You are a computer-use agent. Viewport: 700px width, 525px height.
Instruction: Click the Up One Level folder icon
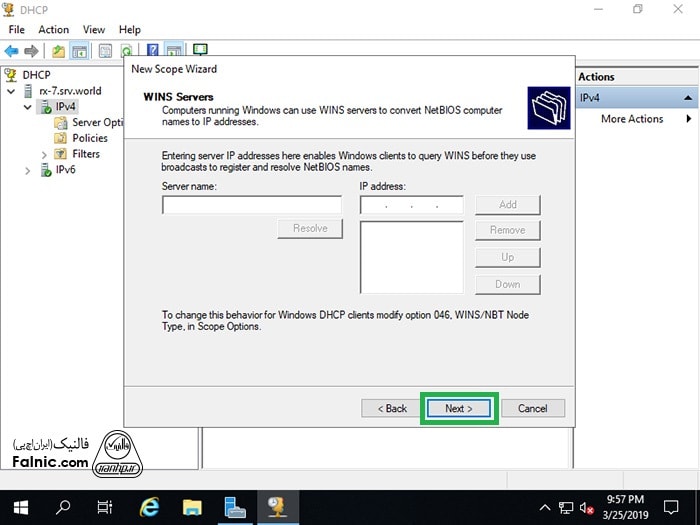58,50
